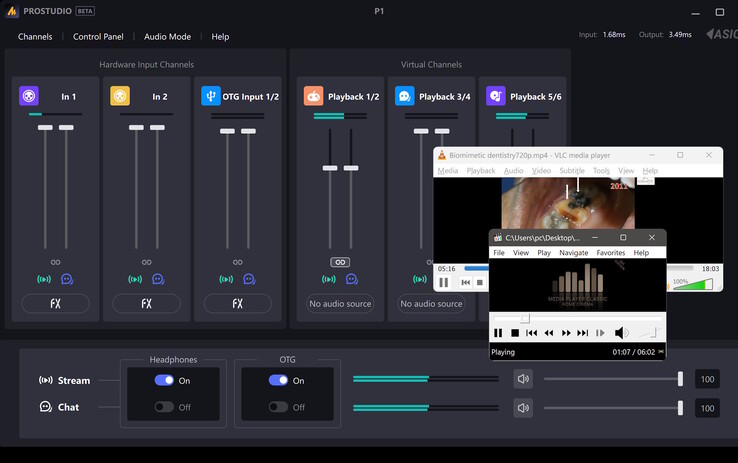The image size is (738, 463).
Task: Toggle stream routing on Playback 3/4
Action: [420, 279]
